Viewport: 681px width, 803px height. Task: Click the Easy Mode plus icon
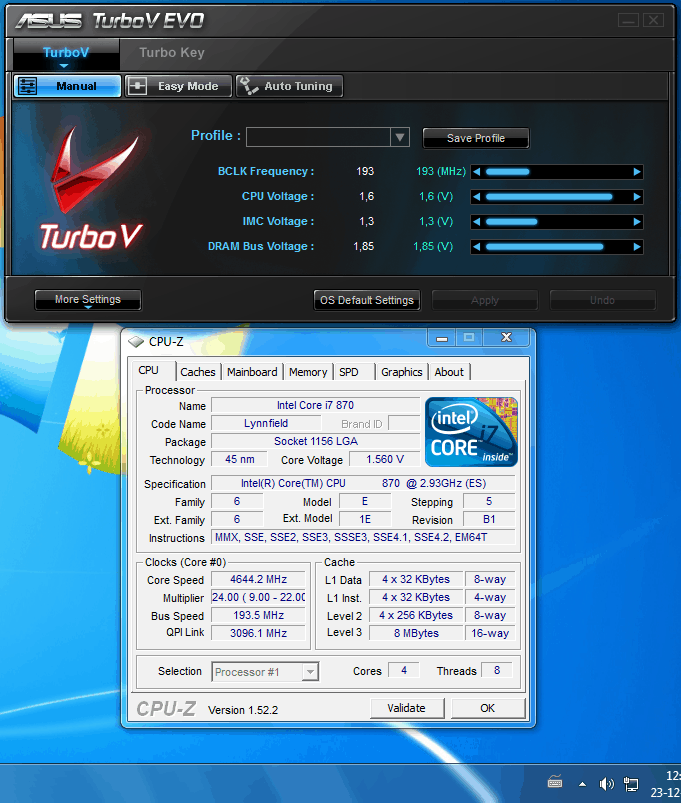pos(137,86)
